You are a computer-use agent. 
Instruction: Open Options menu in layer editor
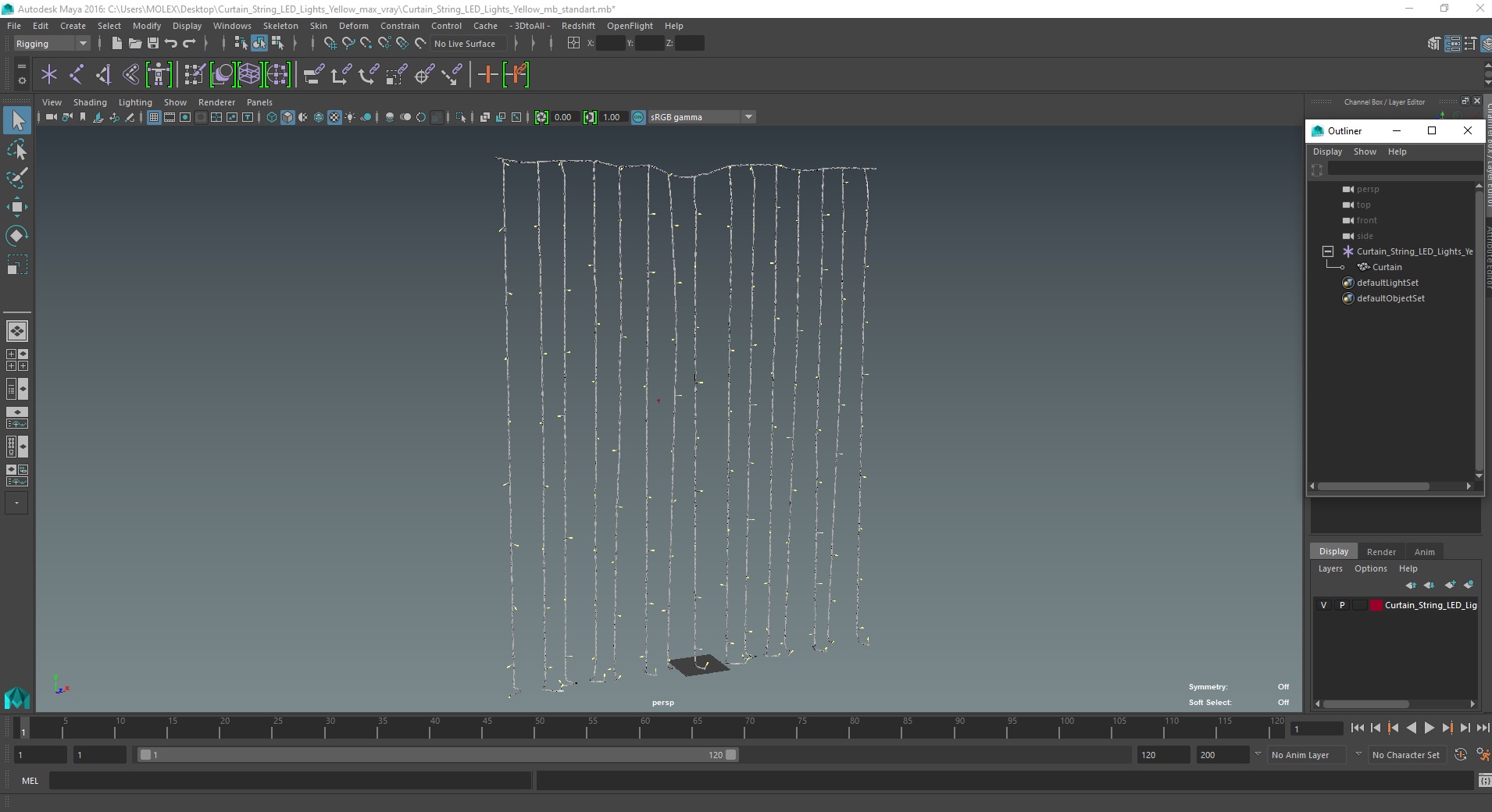pyautogui.click(x=1370, y=568)
